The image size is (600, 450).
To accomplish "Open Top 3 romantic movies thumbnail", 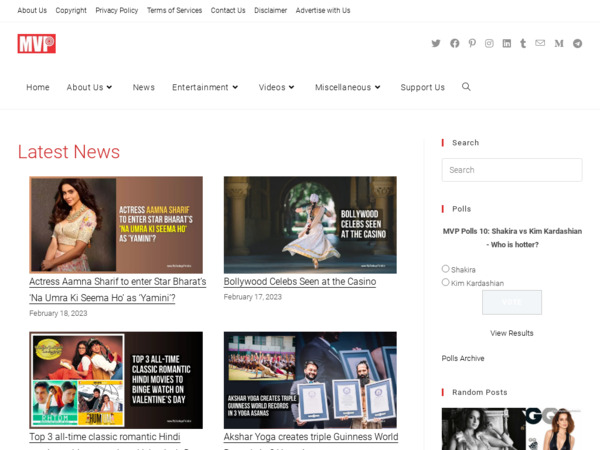I will 116,380.
